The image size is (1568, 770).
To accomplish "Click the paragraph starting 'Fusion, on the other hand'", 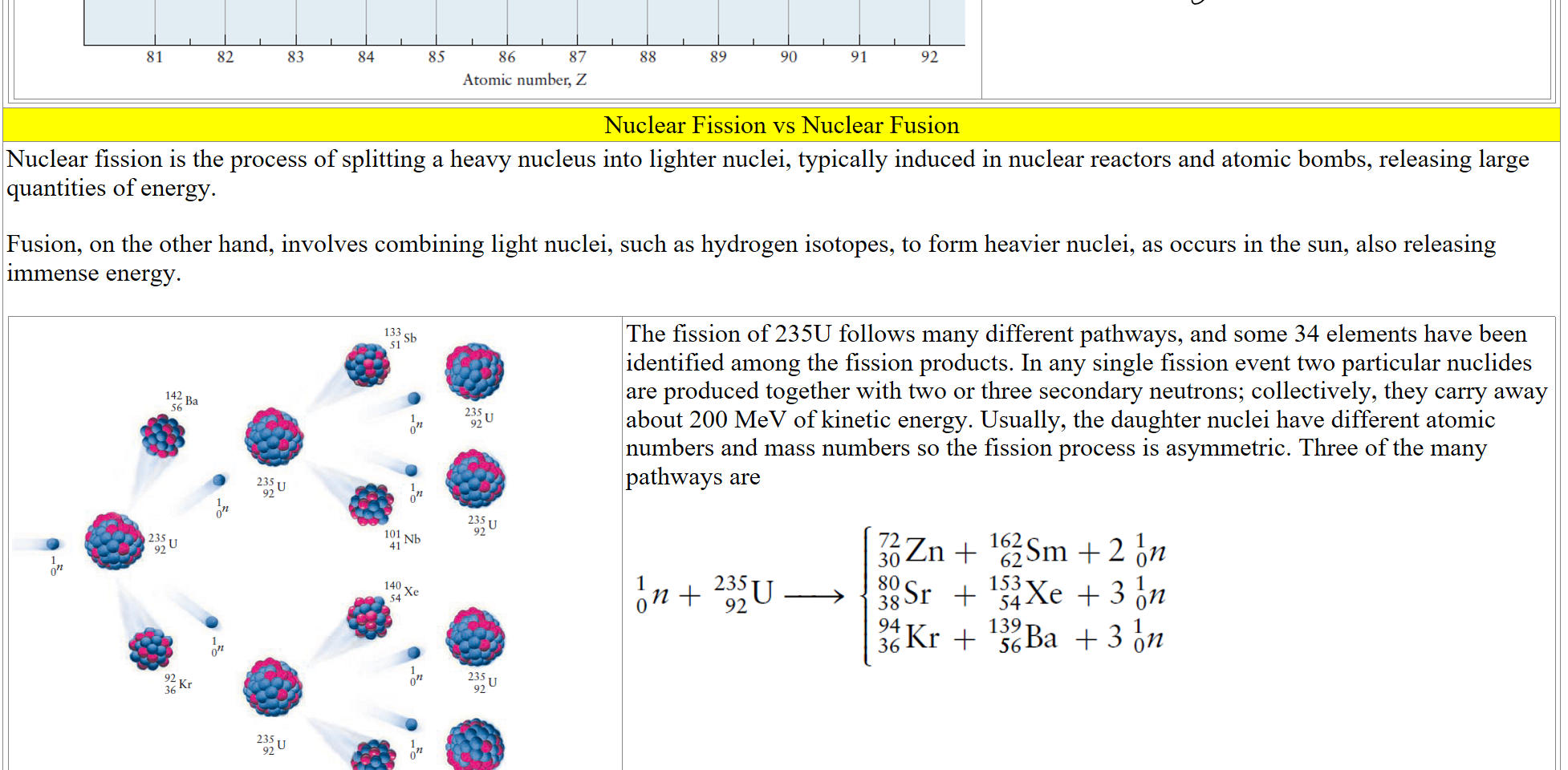I will pyautogui.click(x=751, y=258).
